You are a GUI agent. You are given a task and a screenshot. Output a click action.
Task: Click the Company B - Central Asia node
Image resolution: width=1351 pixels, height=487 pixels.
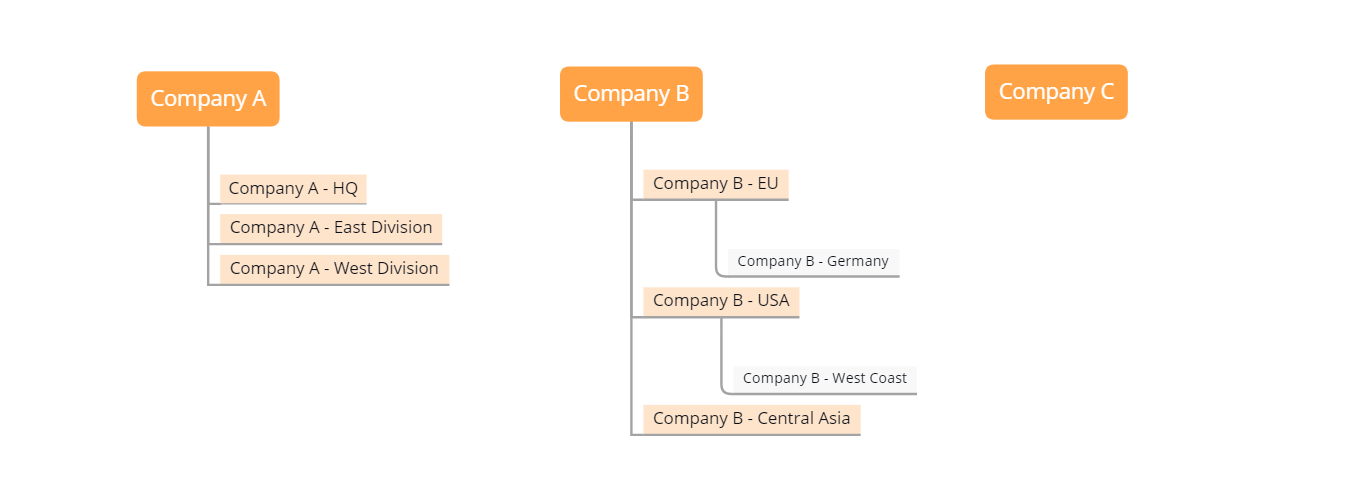click(x=751, y=418)
